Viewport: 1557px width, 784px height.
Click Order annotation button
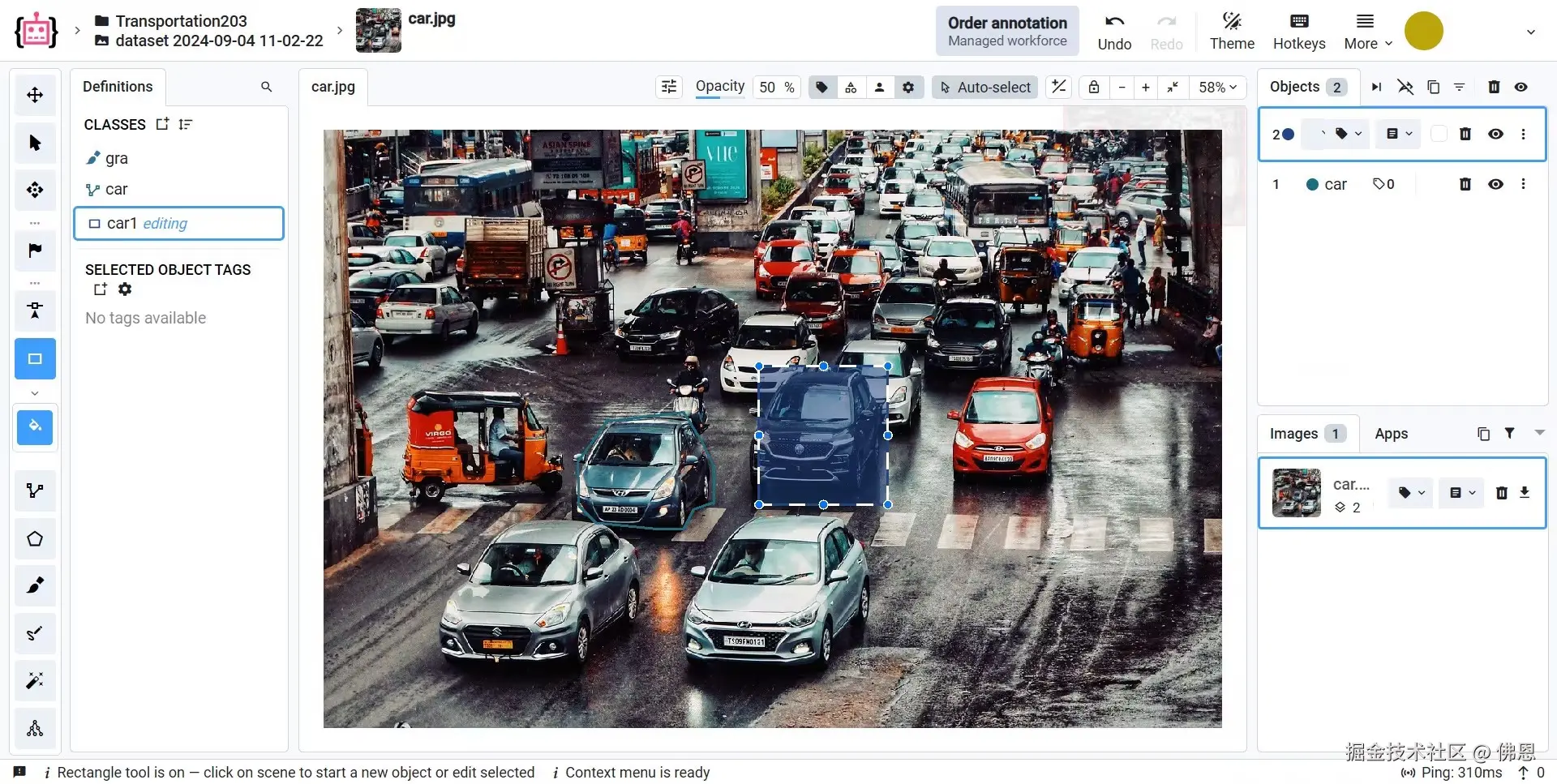tap(1007, 31)
